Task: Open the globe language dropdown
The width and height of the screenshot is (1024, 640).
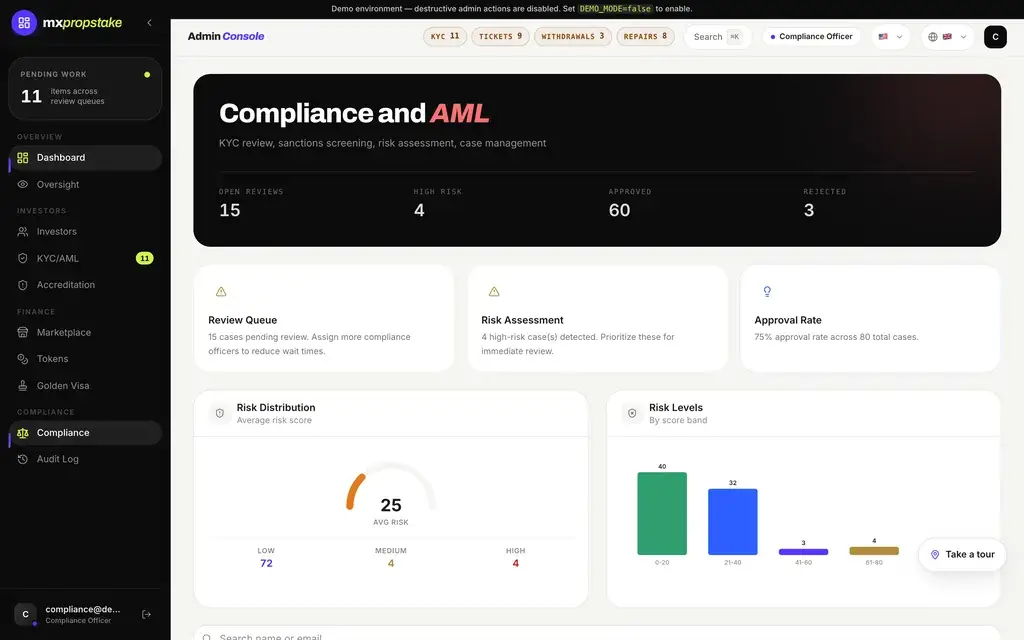Action: 948,37
